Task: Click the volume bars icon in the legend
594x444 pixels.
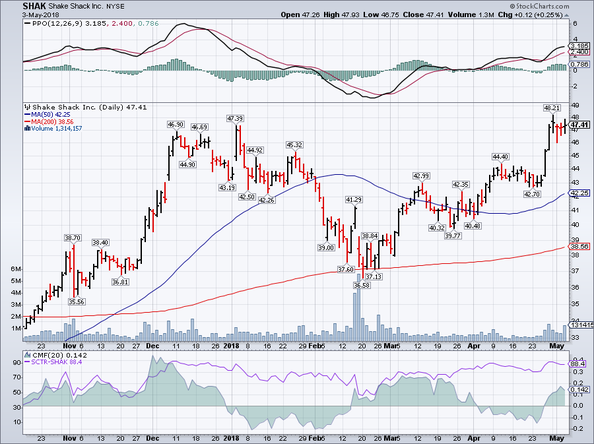Action: pos(27,128)
